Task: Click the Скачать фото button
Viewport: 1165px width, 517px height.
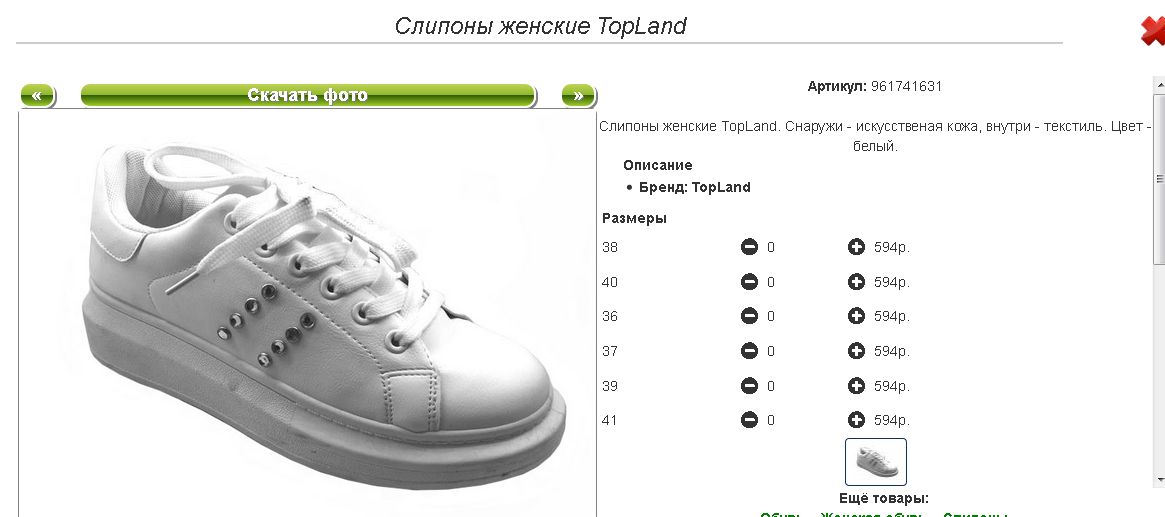Action: click(x=308, y=96)
